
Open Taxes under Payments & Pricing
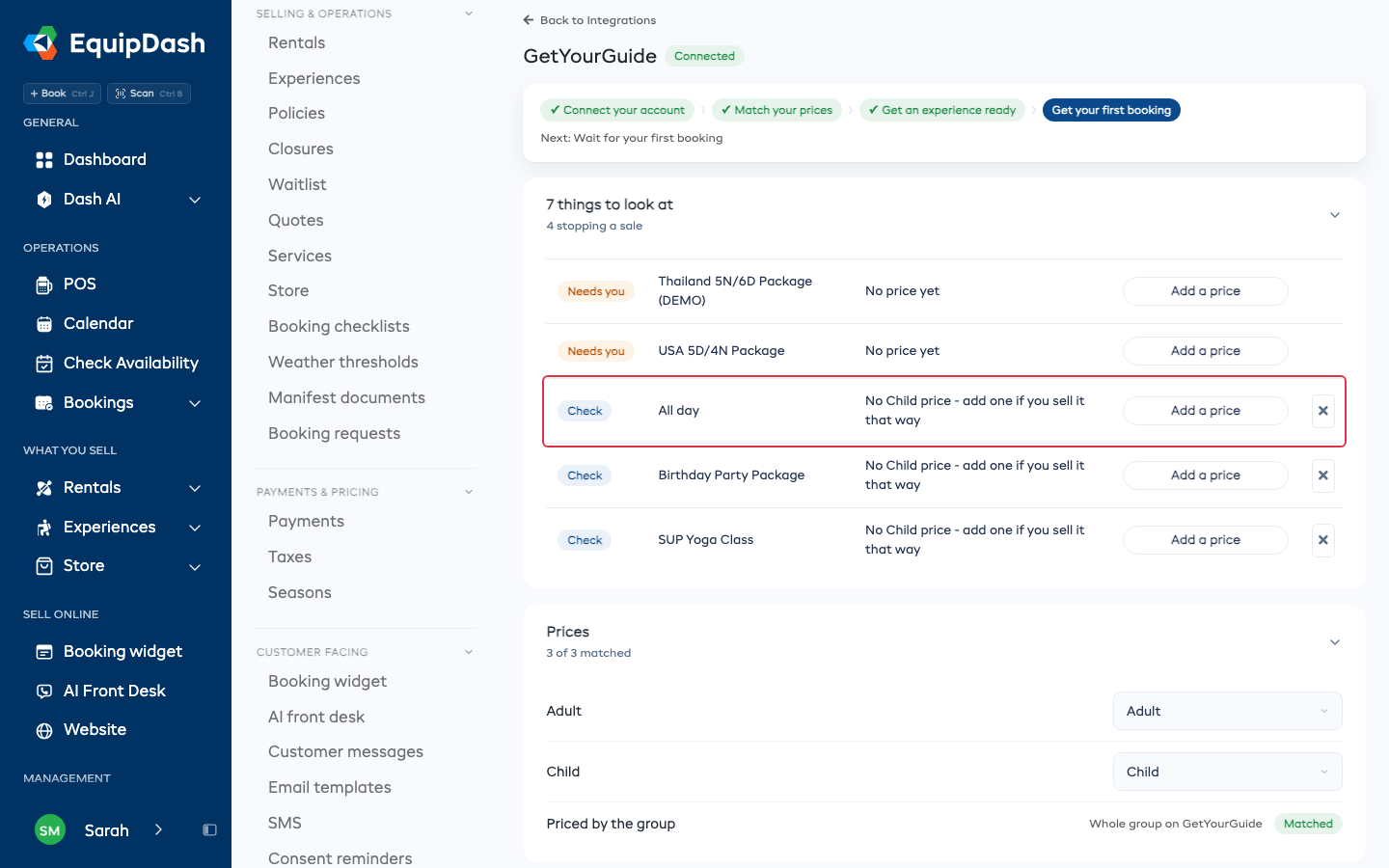pyautogui.click(x=289, y=557)
